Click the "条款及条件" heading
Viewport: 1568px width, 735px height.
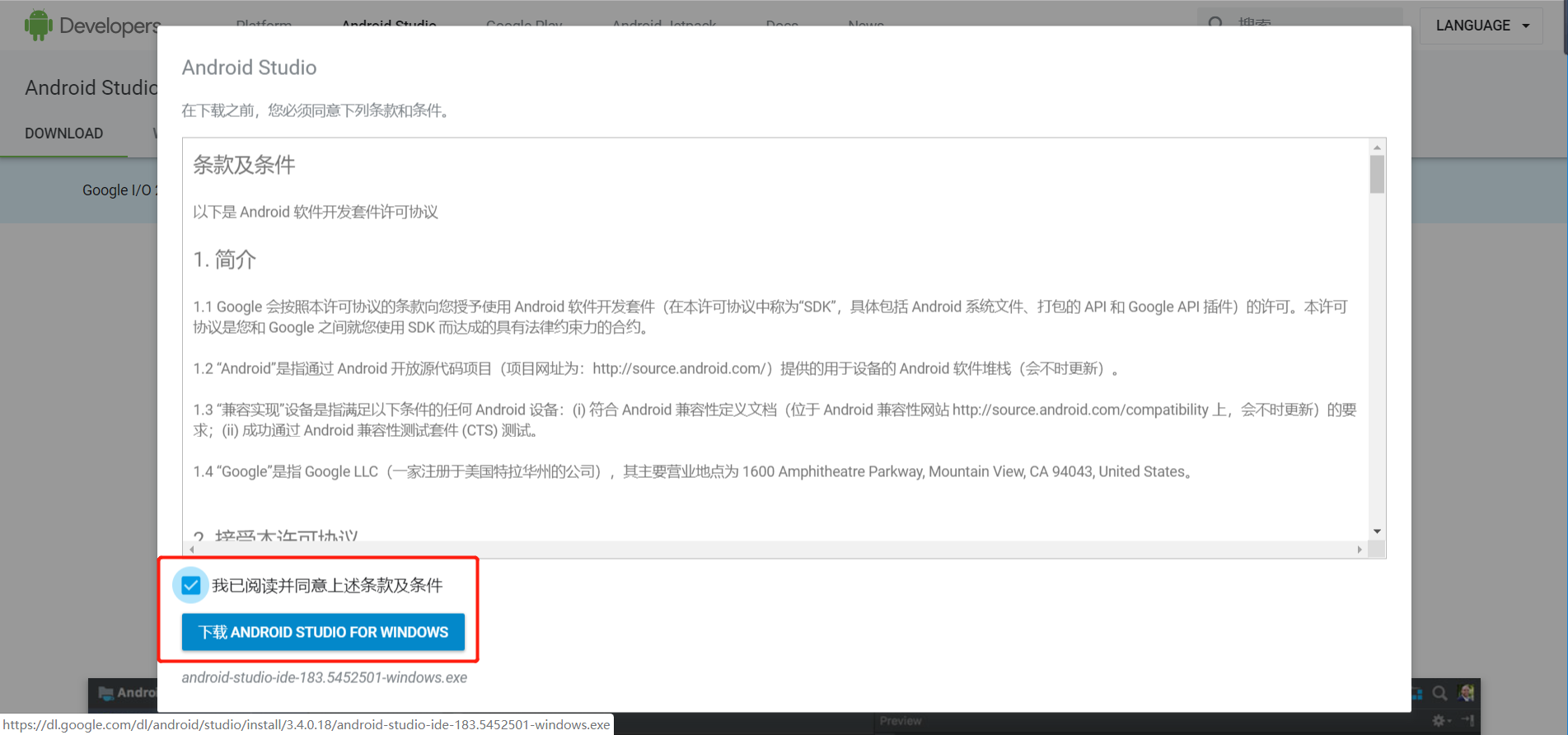click(x=244, y=165)
